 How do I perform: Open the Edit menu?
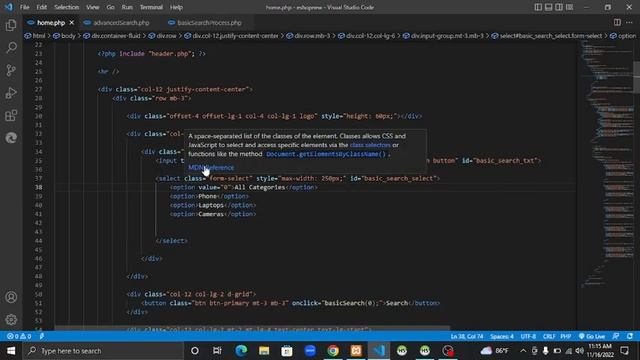point(41,7)
